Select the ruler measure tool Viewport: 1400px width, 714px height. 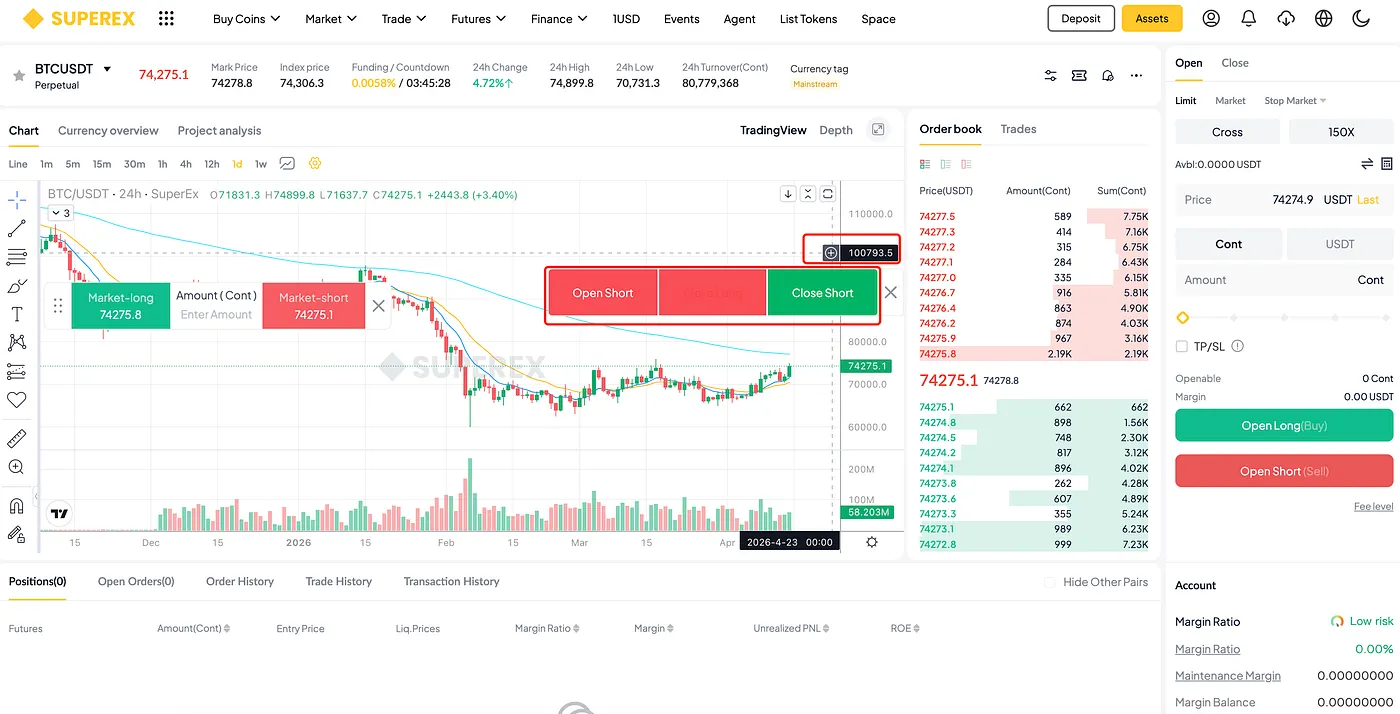coord(17,439)
